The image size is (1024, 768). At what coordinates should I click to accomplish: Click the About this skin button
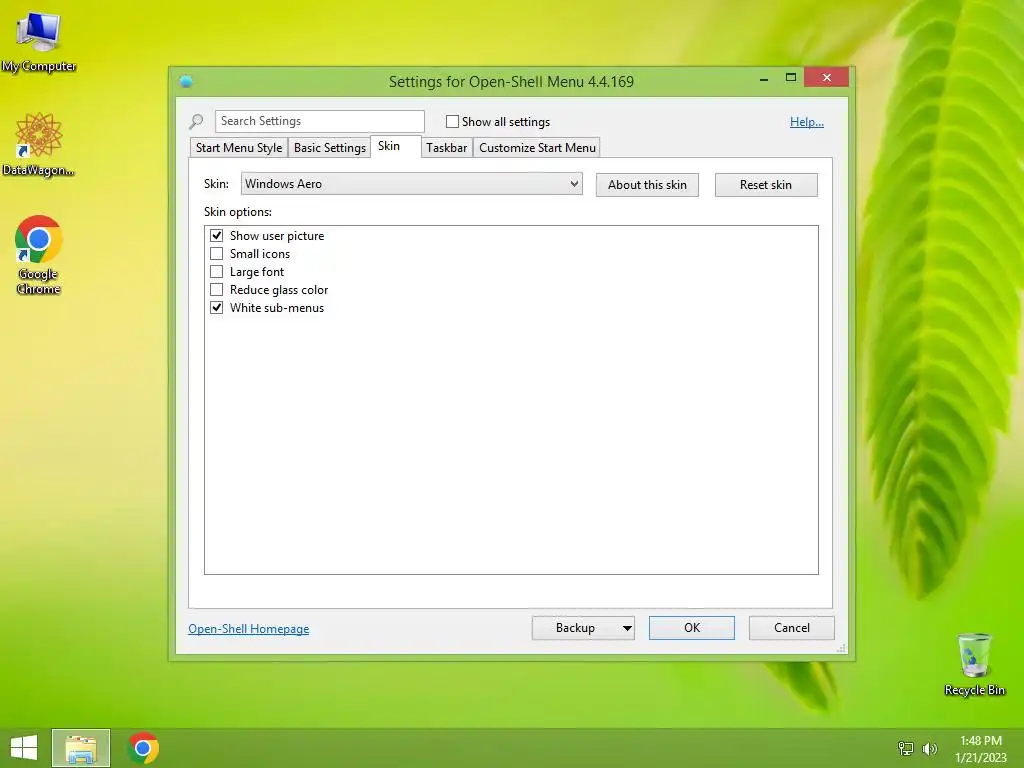click(647, 185)
